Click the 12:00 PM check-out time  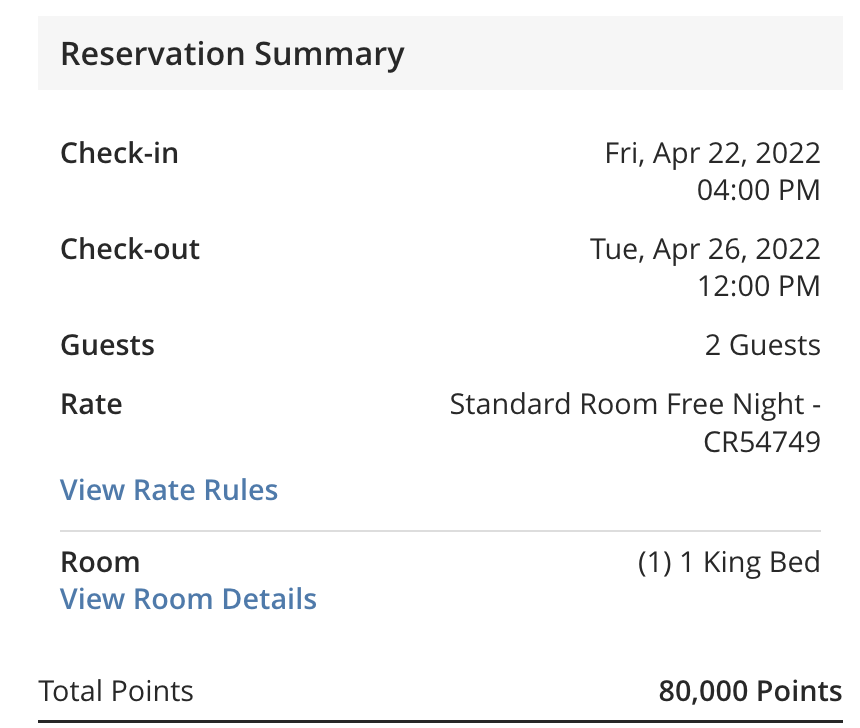(758, 287)
